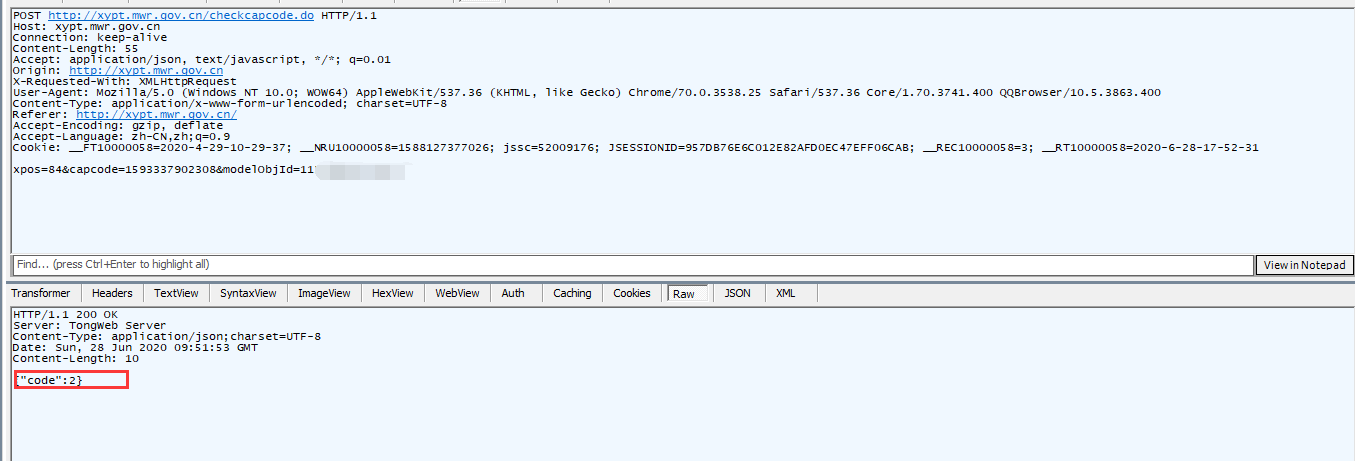Open the Cookies tab
The height and width of the screenshot is (461, 1355).
[x=632, y=293]
